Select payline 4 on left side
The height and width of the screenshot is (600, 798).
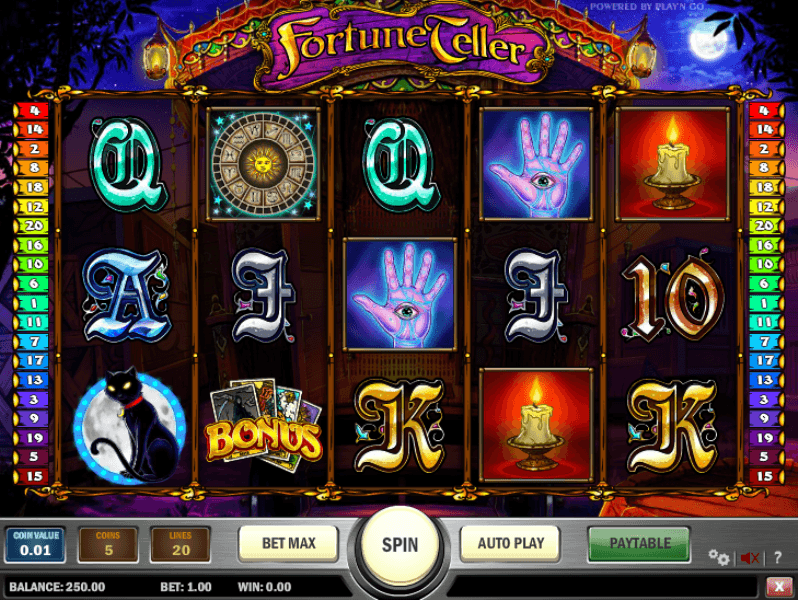[x=32, y=110]
